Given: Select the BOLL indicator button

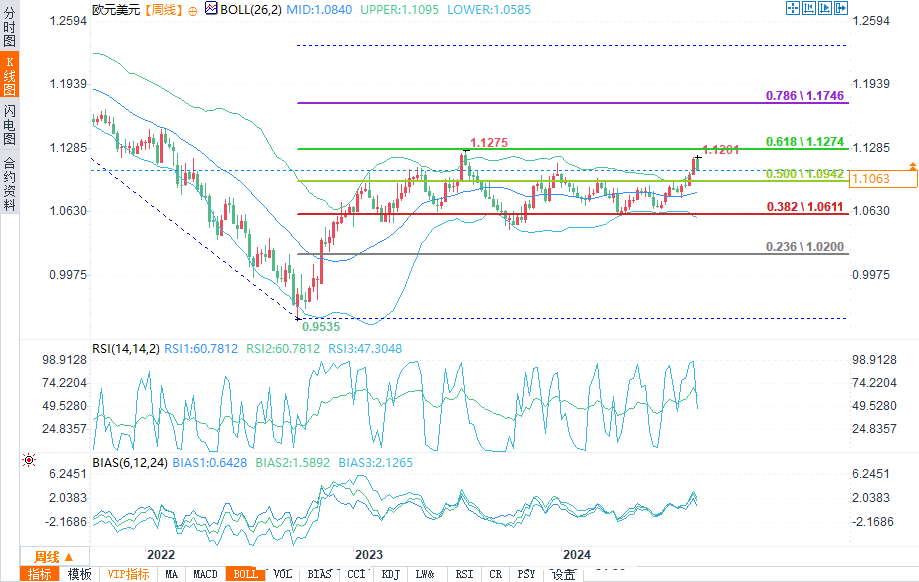Looking at the screenshot, I should 246,574.
